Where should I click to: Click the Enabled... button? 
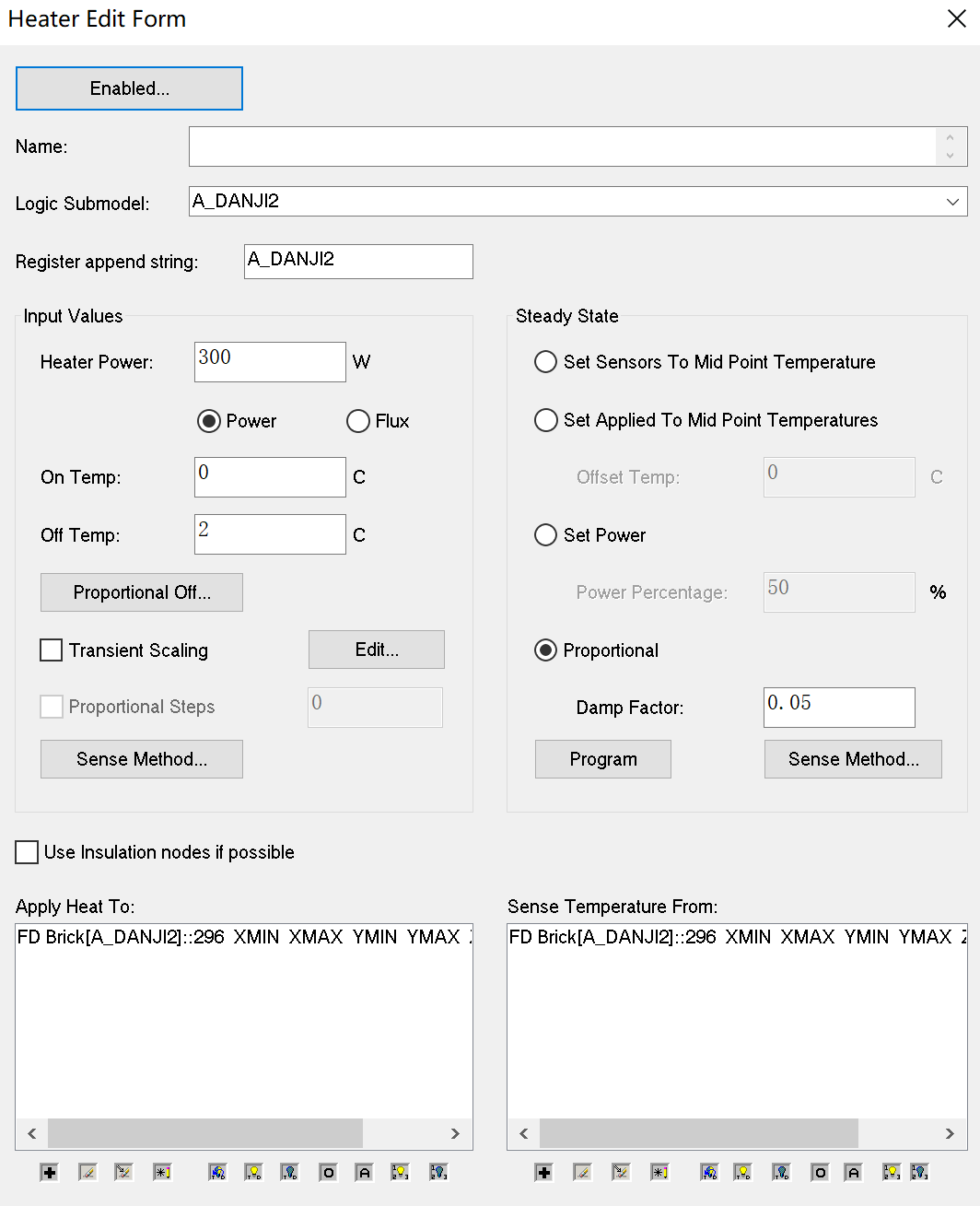coord(129,88)
